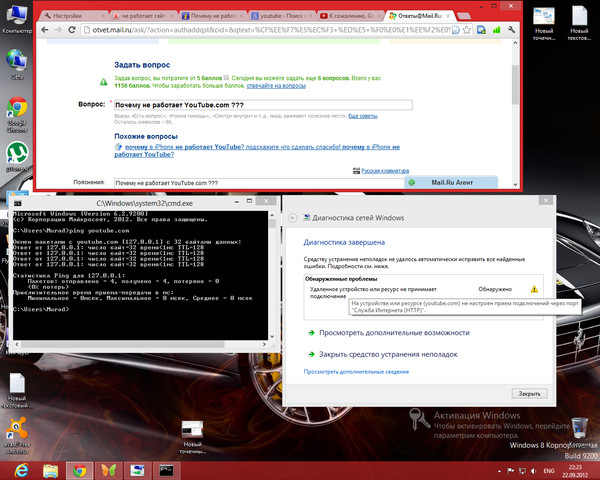Image resolution: width=600 pixels, height=480 pixels.
Task: Click the cmd window horizontal scrollbar
Action: pos(122,344)
